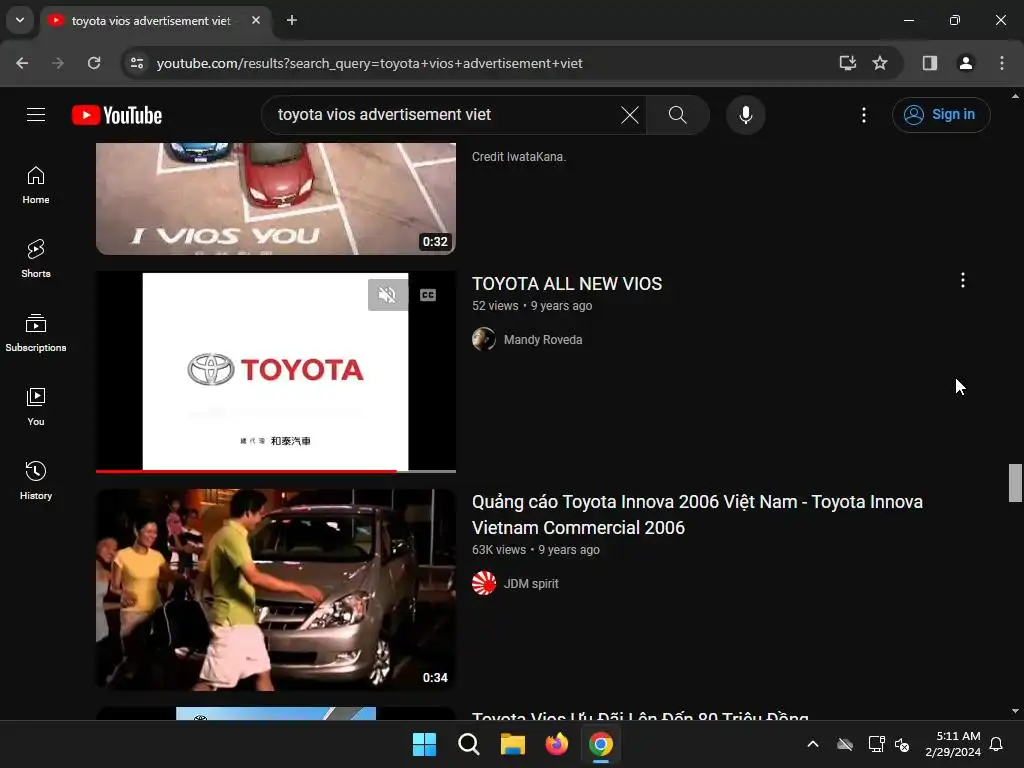The image size is (1024, 768).
Task: Clear the search query with the X
Action: [630, 115]
